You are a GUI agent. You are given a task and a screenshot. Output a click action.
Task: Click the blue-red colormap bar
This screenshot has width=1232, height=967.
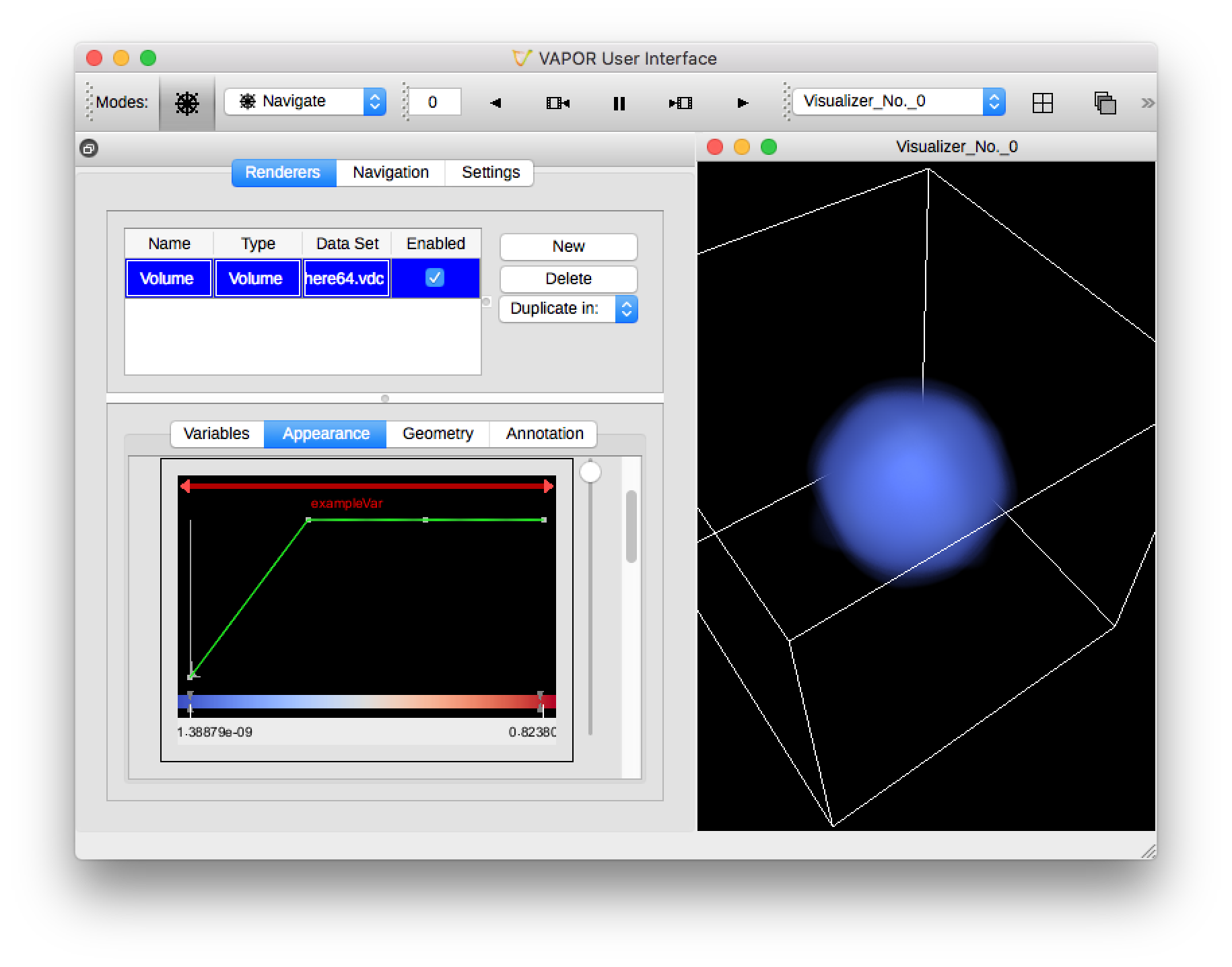(366, 702)
